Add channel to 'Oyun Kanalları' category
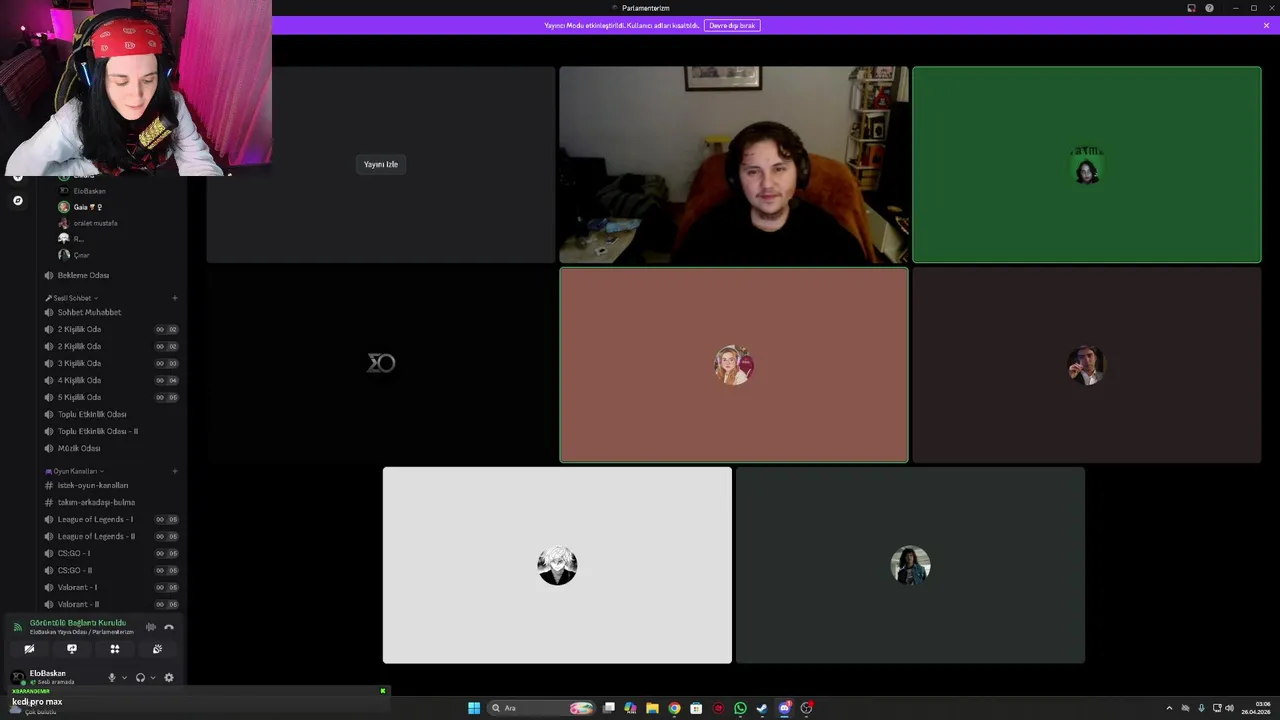Screen dimensions: 1280x720 (175, 471)
